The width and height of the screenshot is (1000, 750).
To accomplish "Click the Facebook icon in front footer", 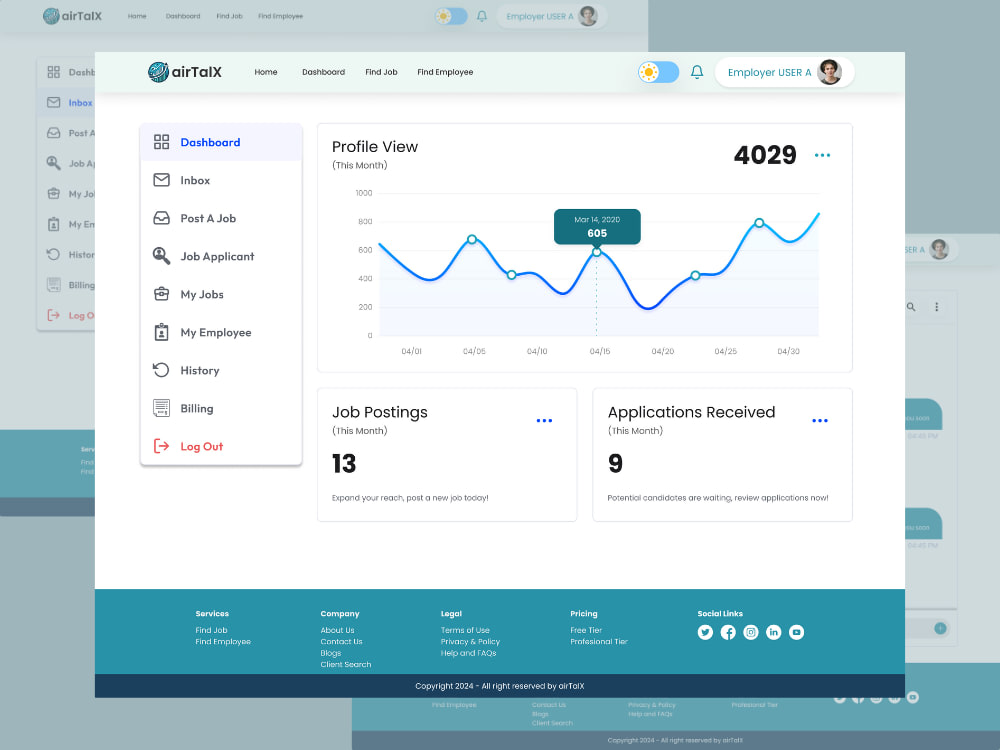I will pos(728,632).
